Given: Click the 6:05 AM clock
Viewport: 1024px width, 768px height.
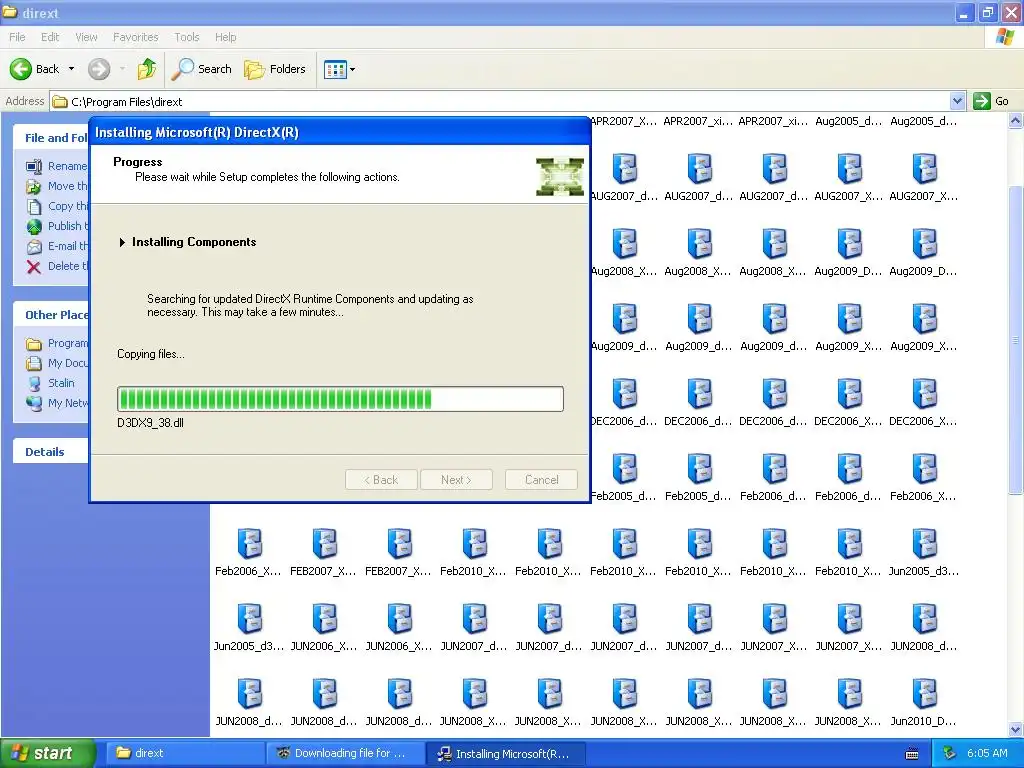Looking at the screenshot, I should pyautogui.click(x=987, y=753).
